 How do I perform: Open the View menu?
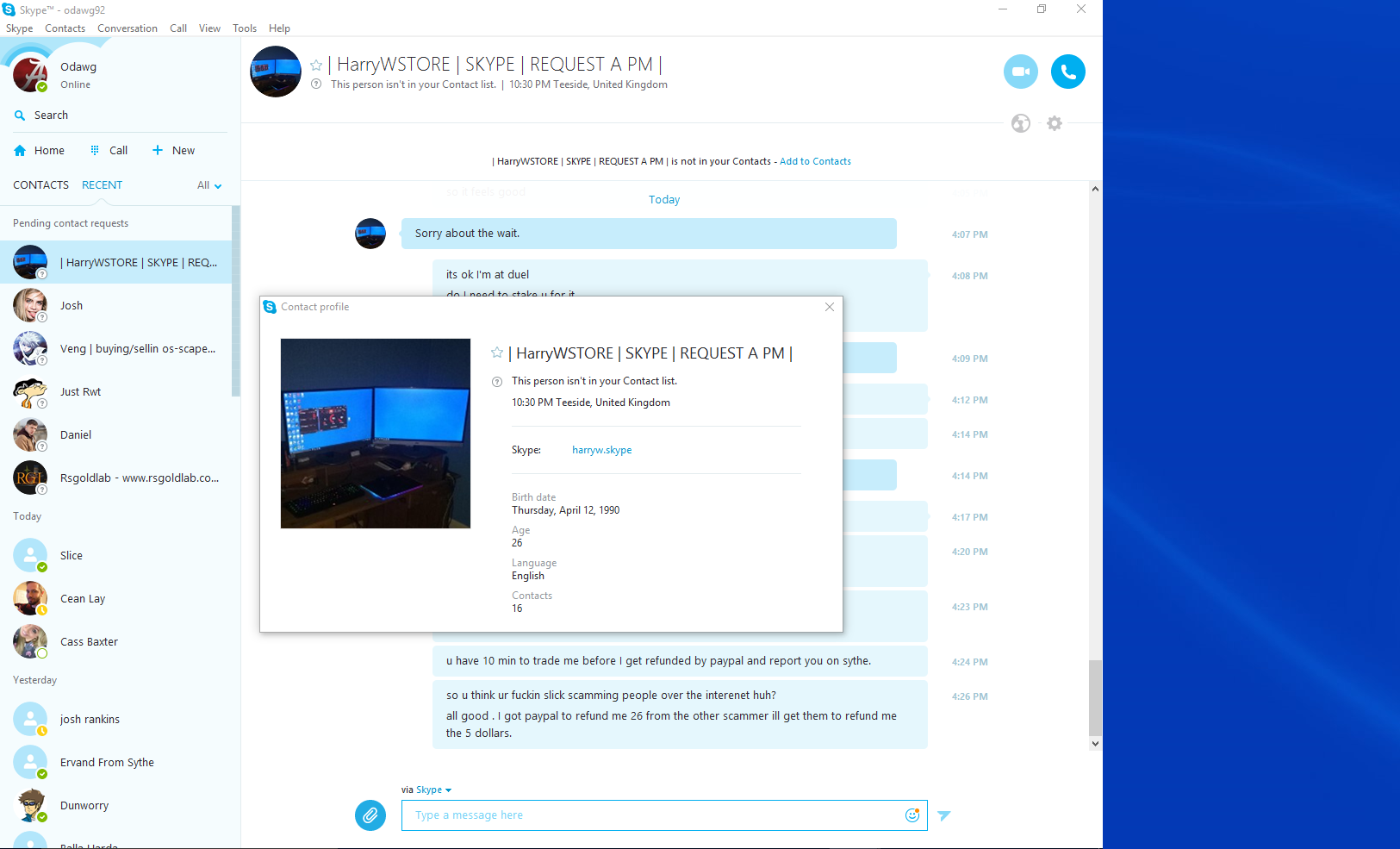210,28
